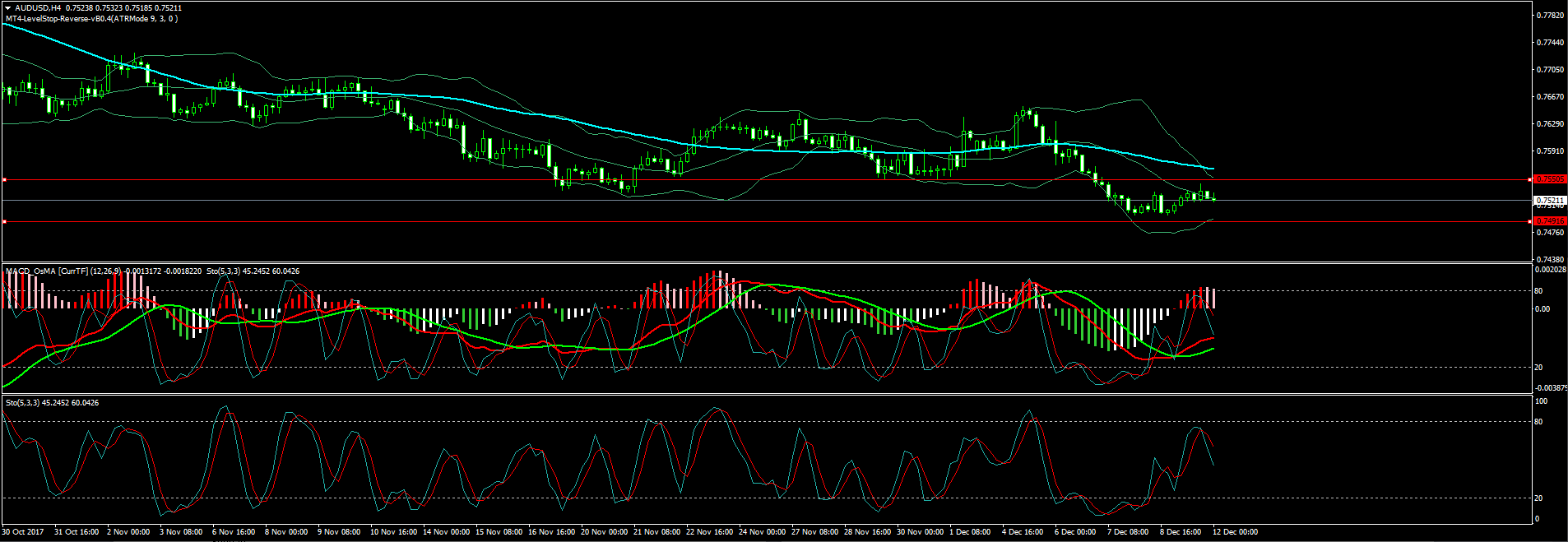Select the red 0.75505 level price tag

tap(1550, 179)
